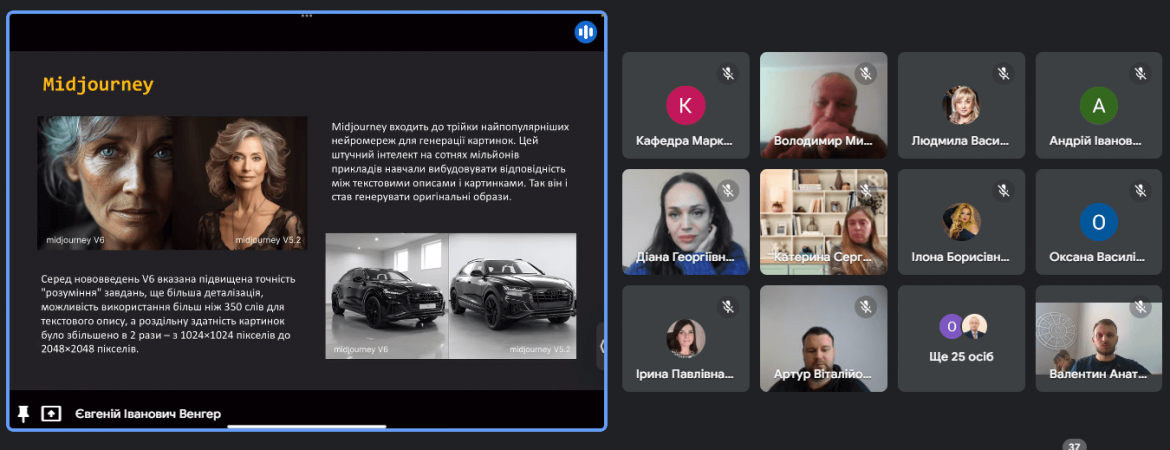Screen dimensions: 1170x450
Task: Click the blue audio indicator on the presentation tile
Action: coord(586,32)
